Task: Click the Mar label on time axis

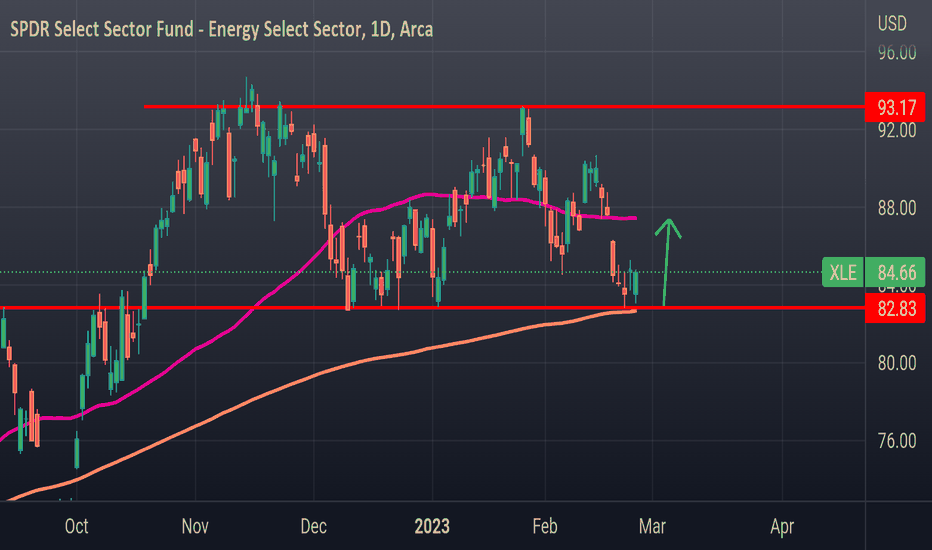Action: 652,526
